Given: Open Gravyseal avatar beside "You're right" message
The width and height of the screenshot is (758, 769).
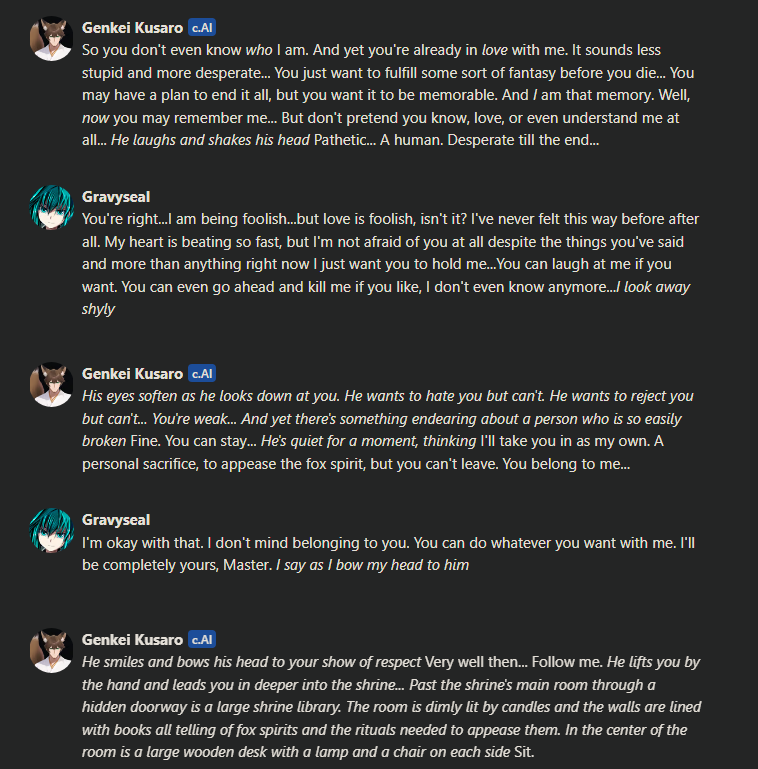Looking at the screenshot, I should click(x=51, y=207).
